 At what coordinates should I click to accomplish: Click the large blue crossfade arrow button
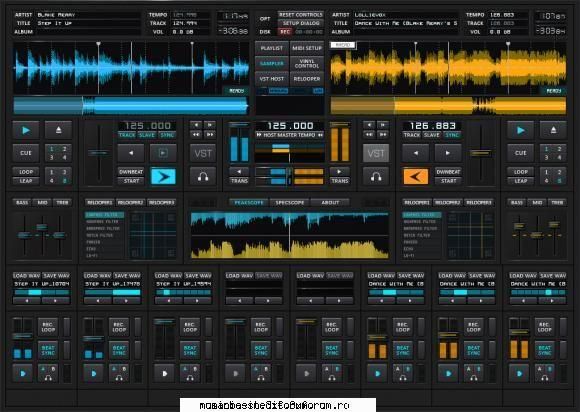[x=163, y=177]
